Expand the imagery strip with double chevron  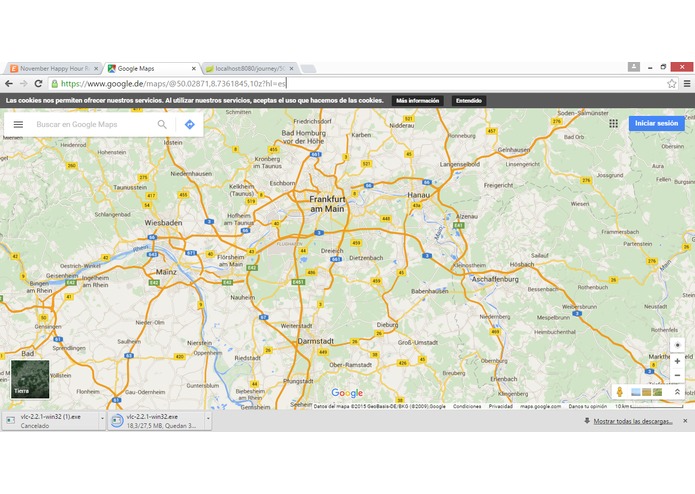[x=677, y=392]
